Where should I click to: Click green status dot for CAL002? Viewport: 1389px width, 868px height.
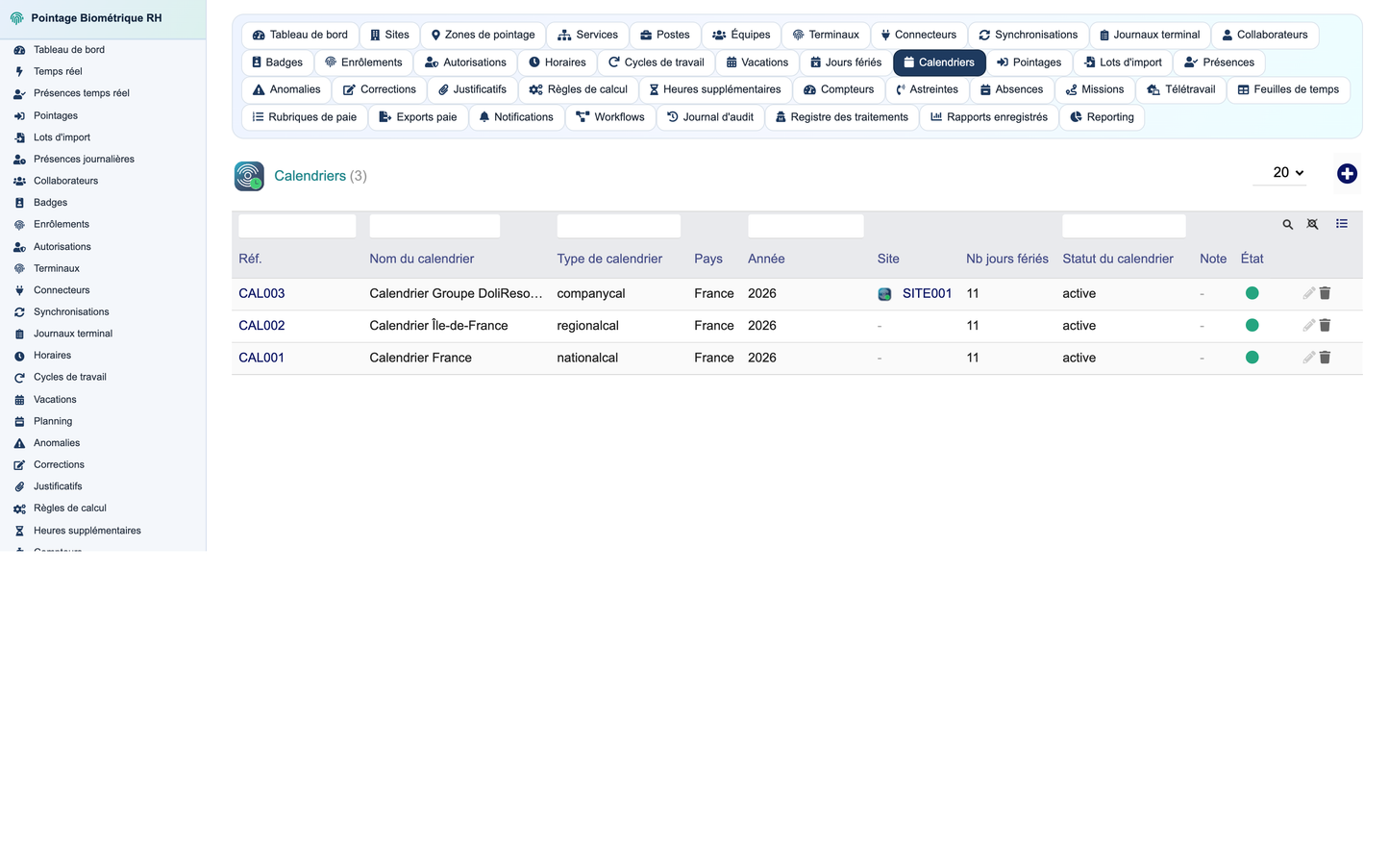[x=1252, y=326]
